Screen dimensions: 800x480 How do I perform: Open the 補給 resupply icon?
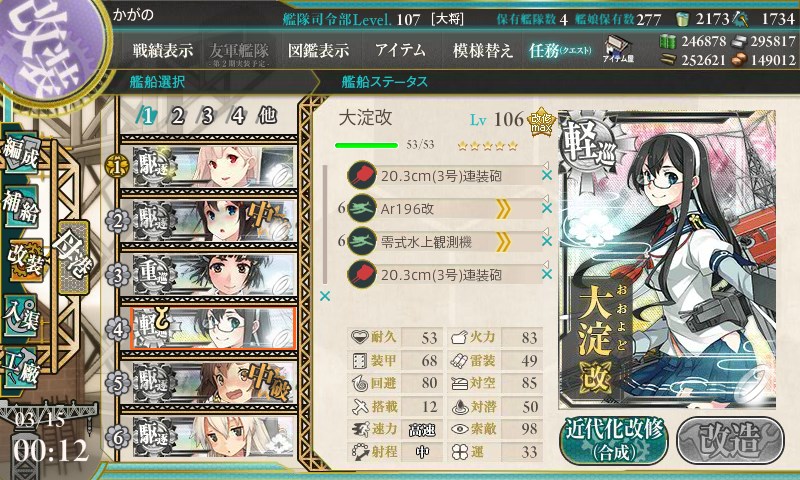(20, 207)
